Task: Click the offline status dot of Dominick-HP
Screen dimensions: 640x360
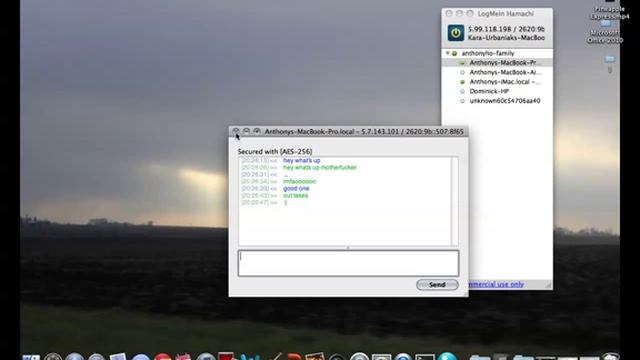Action: click(x=462, y=91)
